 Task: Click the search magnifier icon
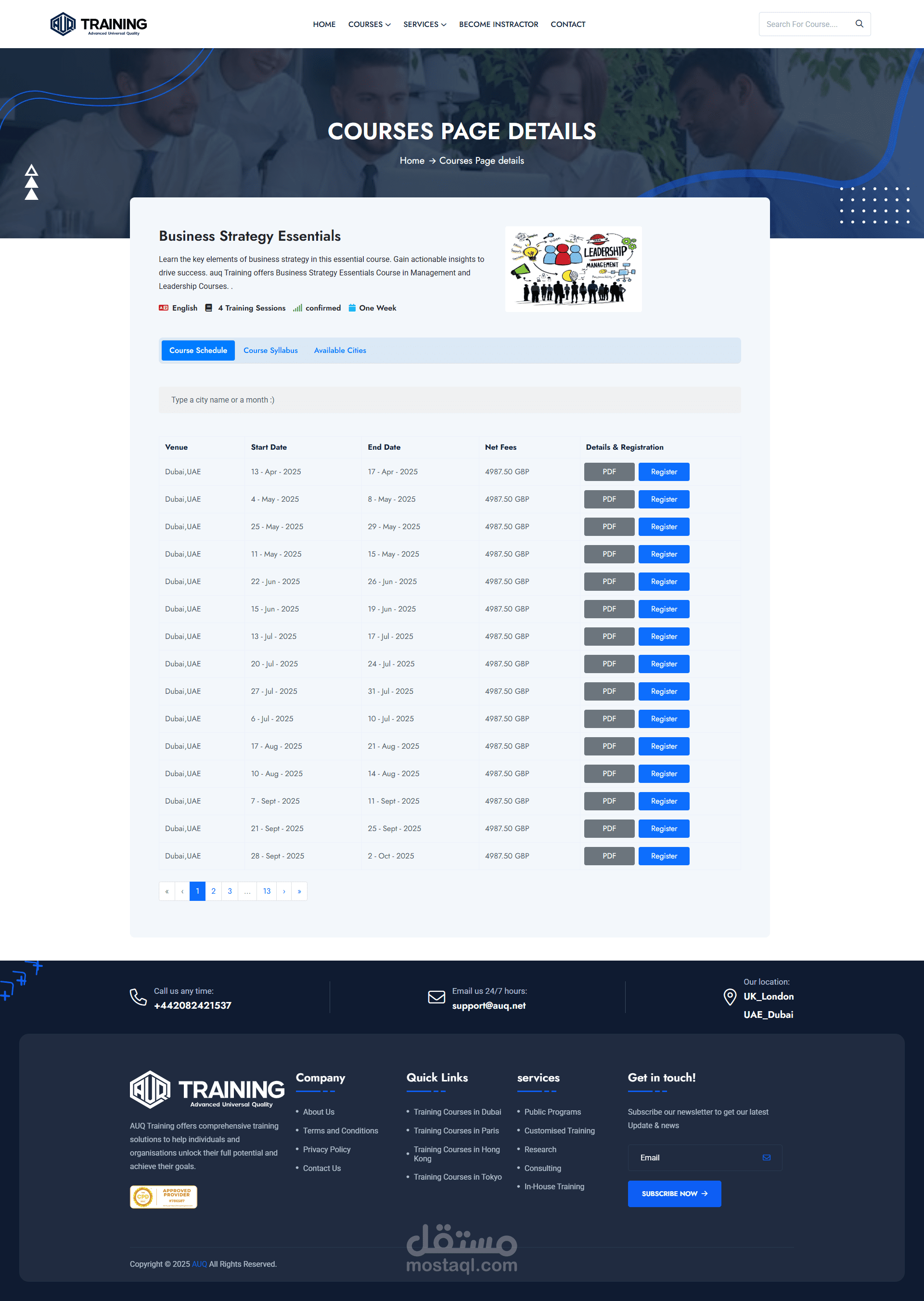click(859, 24)
